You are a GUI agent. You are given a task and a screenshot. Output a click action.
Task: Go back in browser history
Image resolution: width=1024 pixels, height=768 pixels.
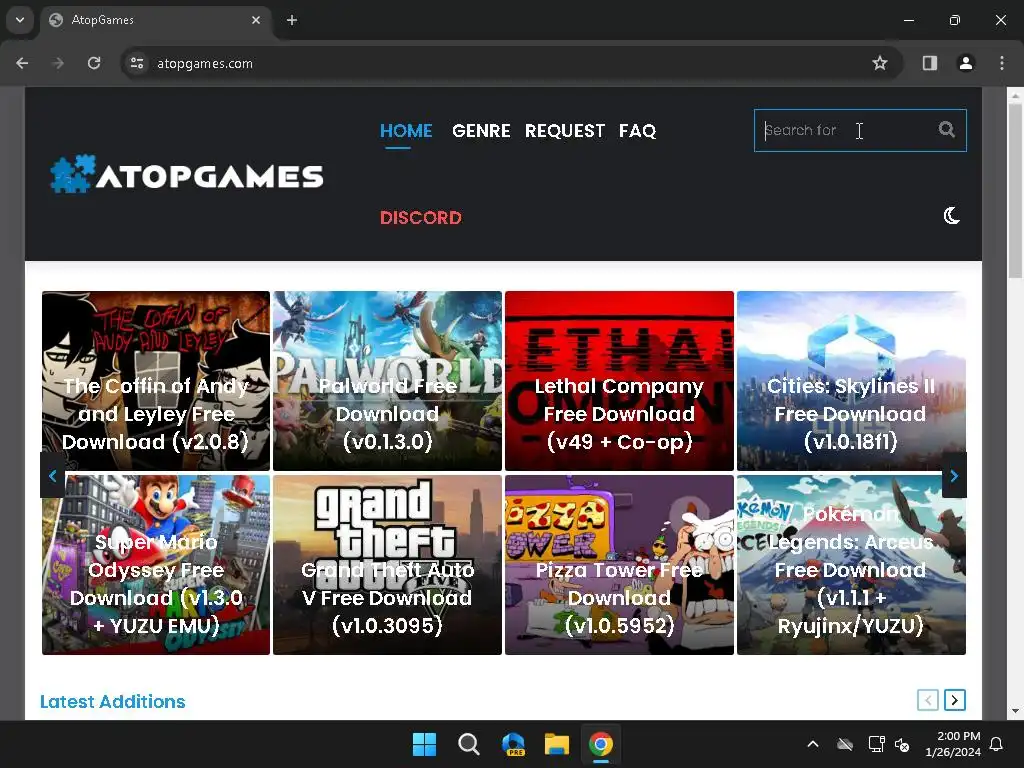coord(22,63)
